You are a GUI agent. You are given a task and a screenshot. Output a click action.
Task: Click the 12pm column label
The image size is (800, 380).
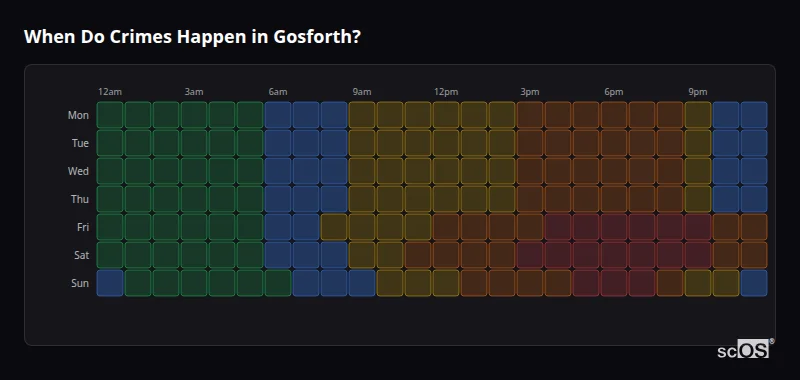pos(446,92)
